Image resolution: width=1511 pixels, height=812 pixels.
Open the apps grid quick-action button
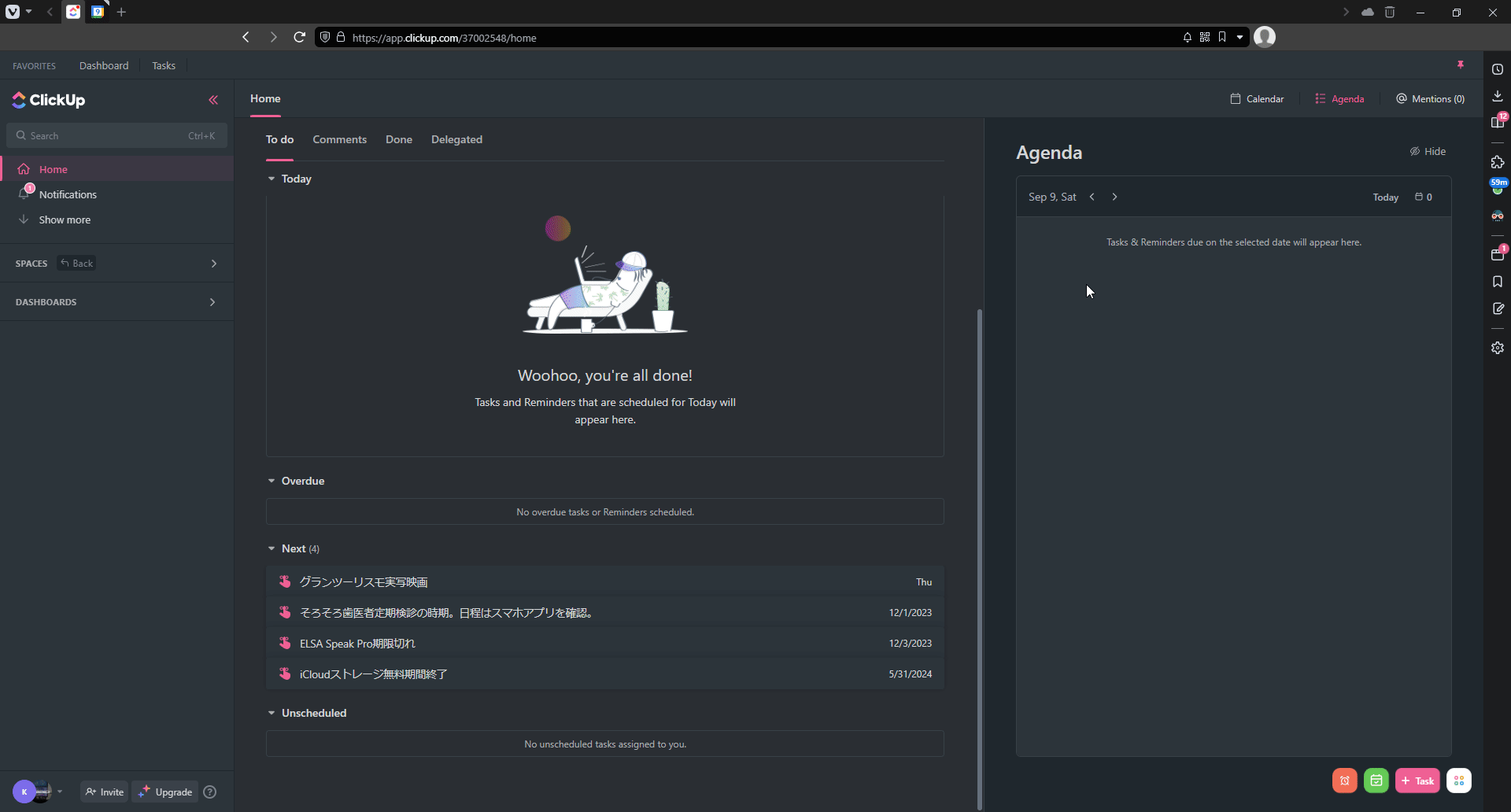1458,781
